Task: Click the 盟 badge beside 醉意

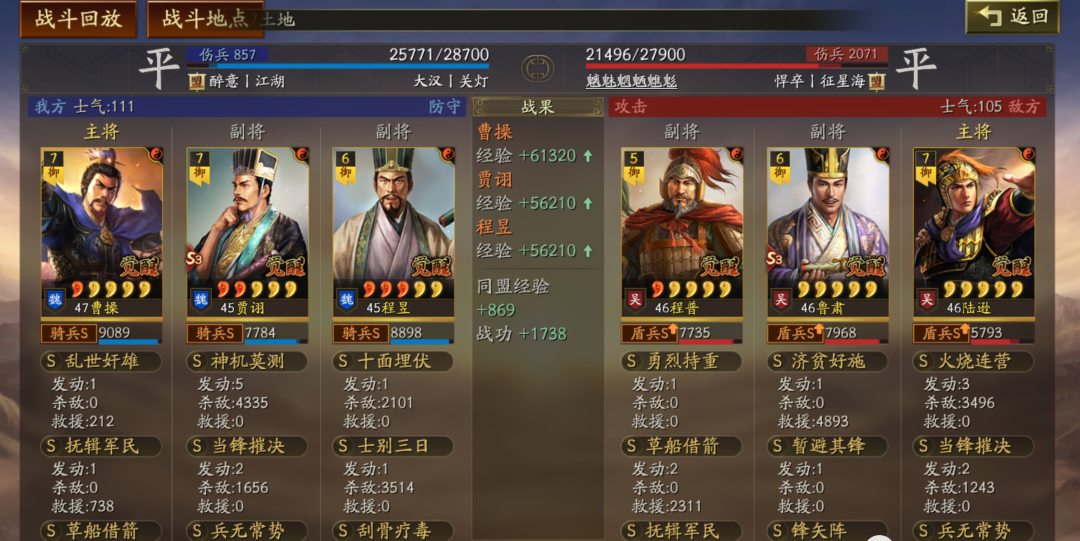Action: pos(197,81)
